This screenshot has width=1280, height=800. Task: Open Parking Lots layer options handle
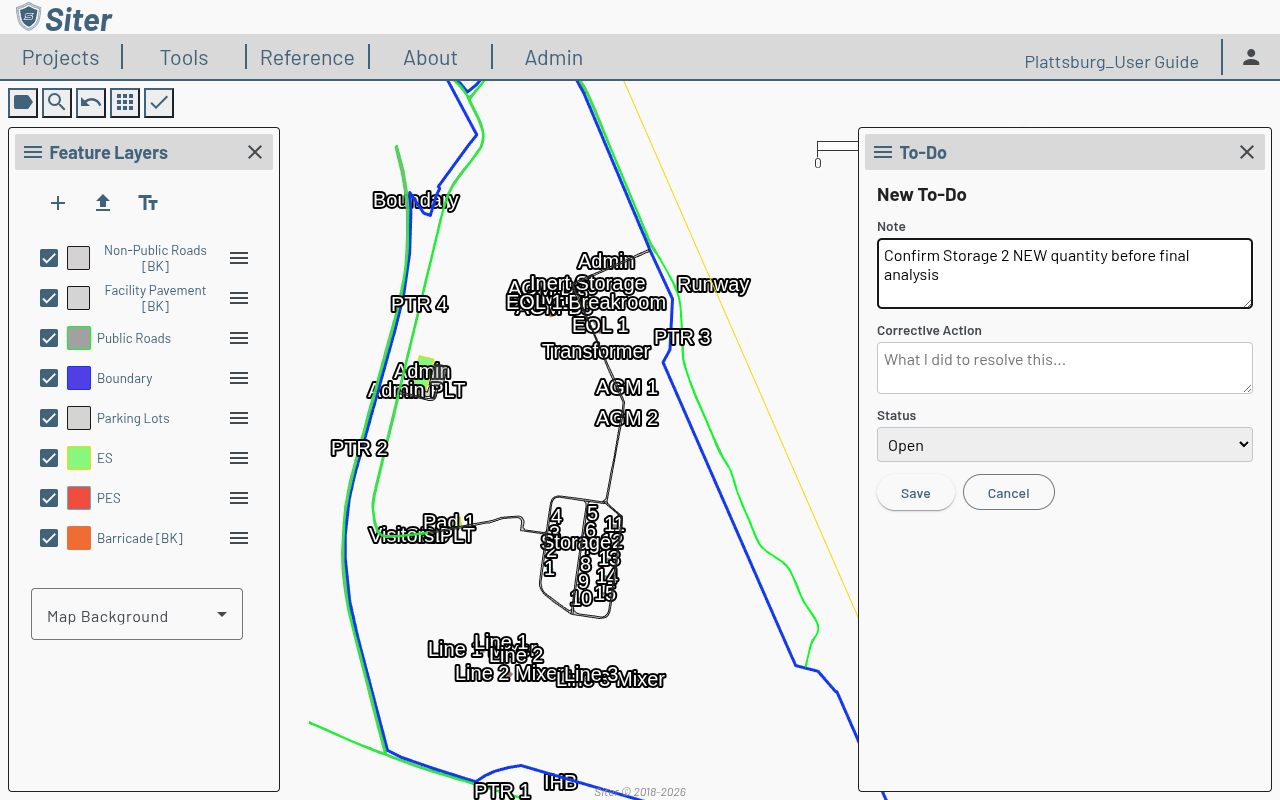pyautogui.click(x=239, y=418)
